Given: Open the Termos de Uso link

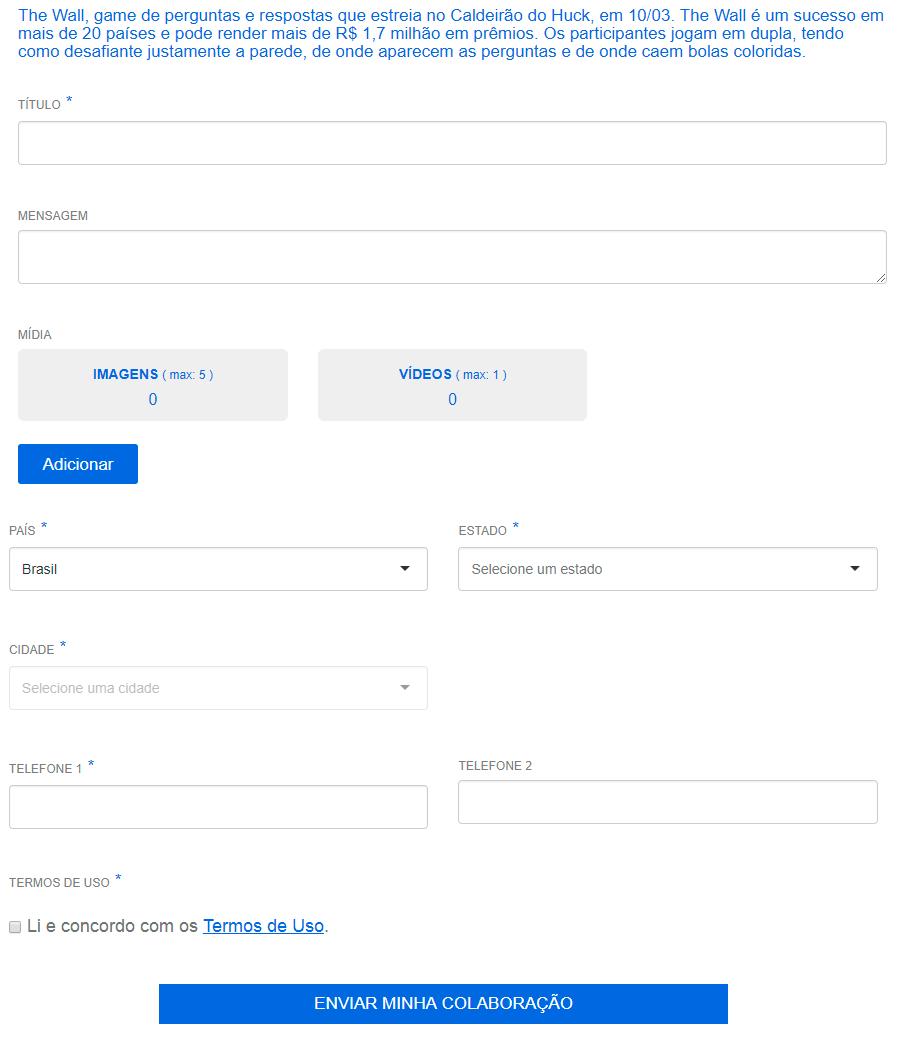Looking at the screenshot, I should tap(263, 926).
